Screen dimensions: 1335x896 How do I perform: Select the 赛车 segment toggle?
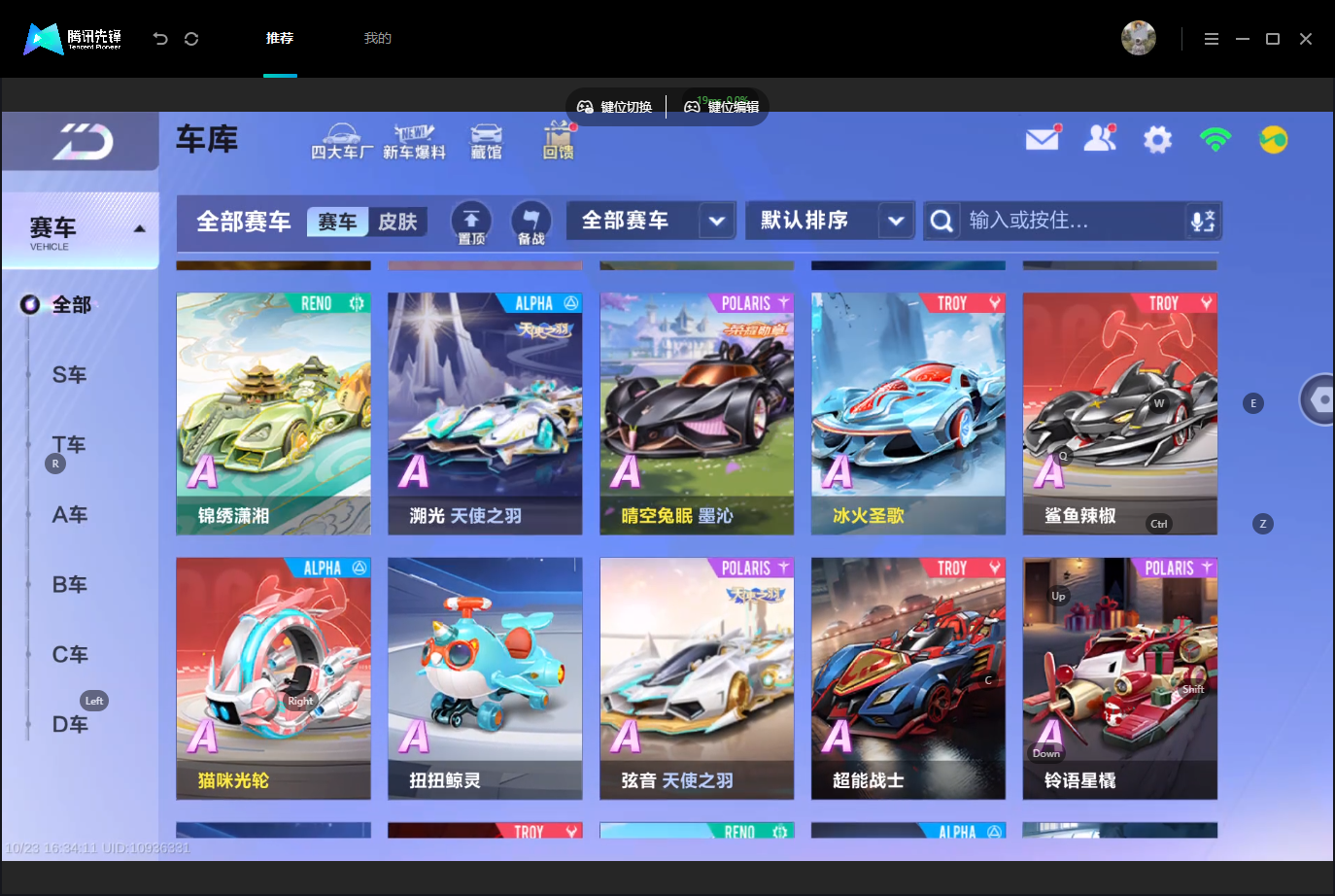pos(337,223)
